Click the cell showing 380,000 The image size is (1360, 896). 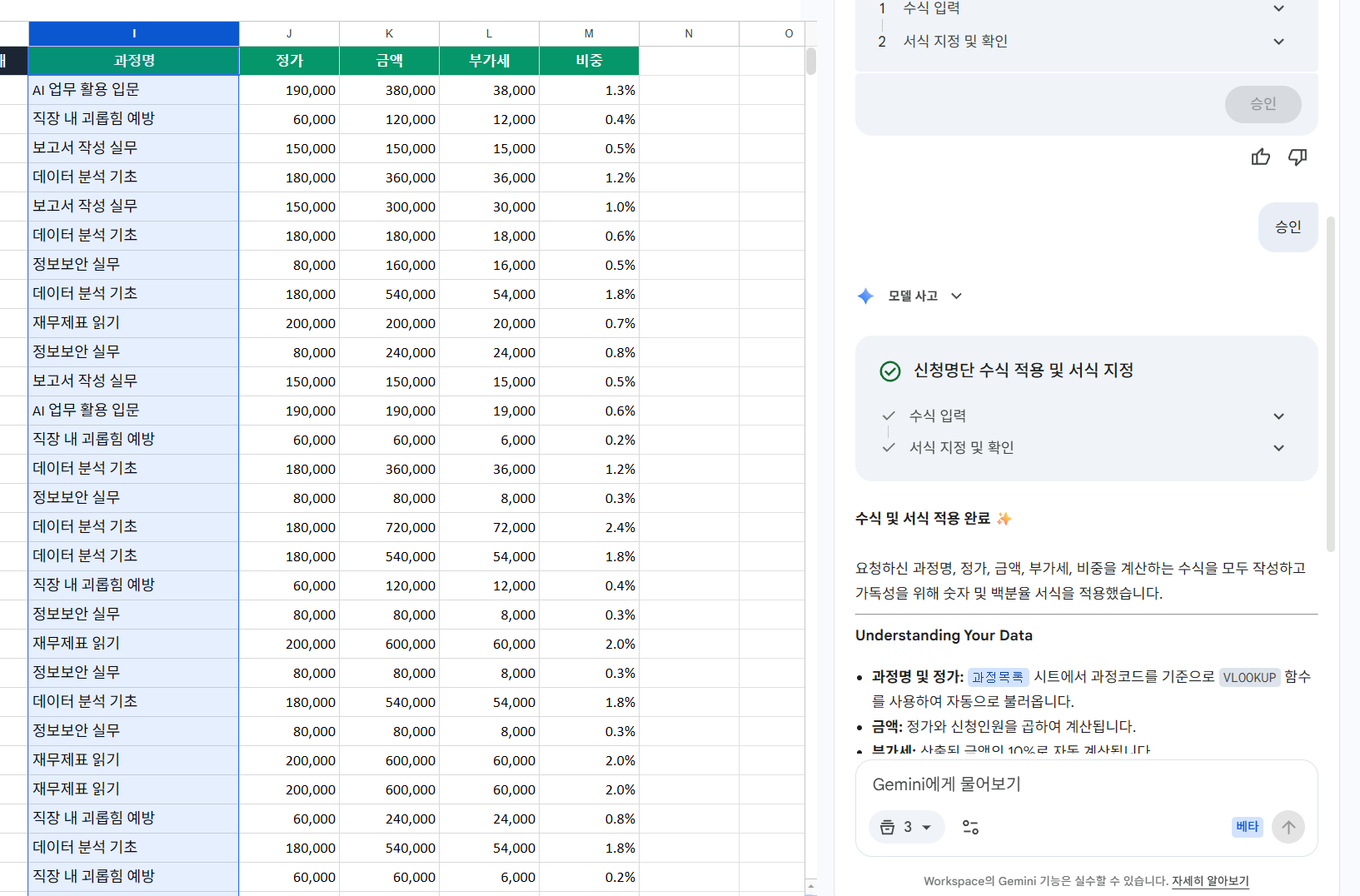pos(389,90)
